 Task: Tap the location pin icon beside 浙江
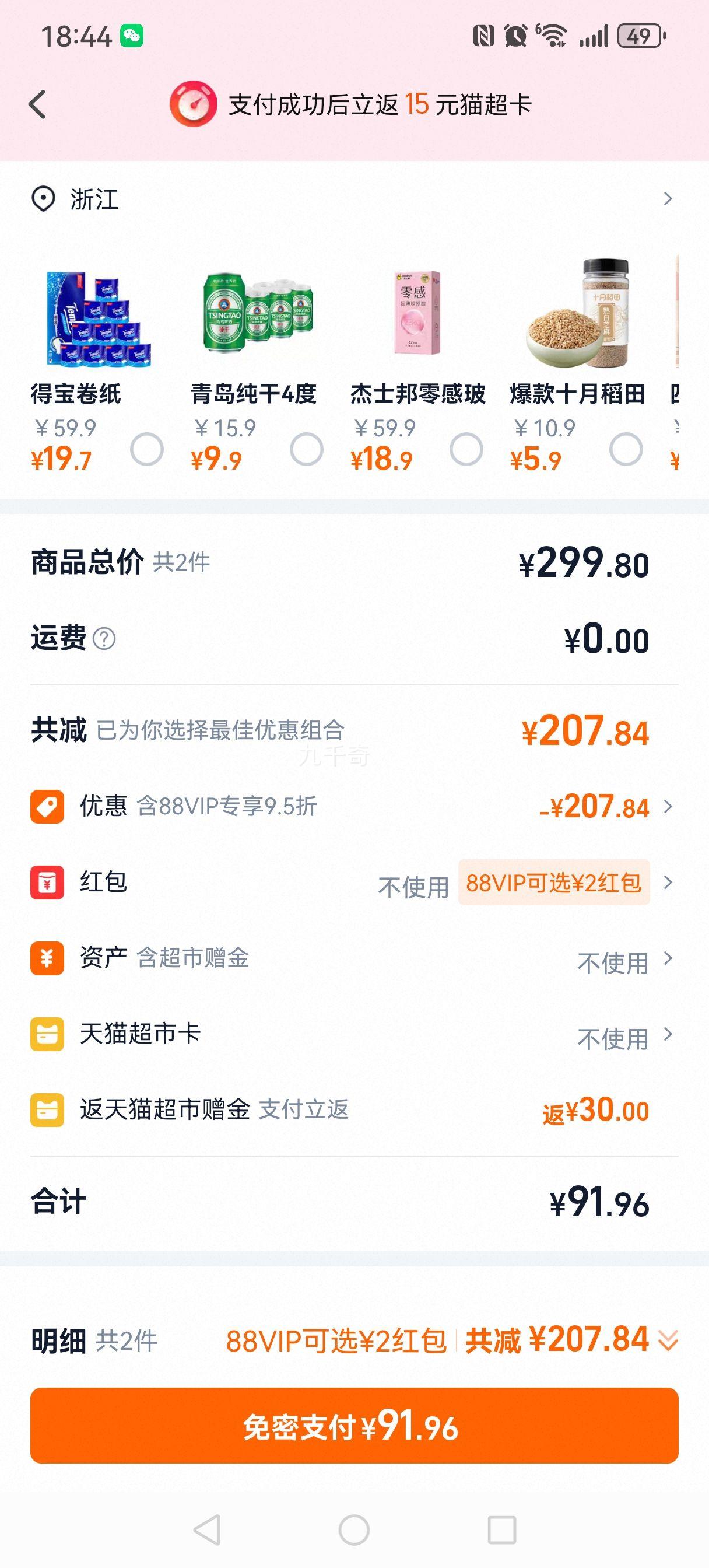(x=43, y=199)
